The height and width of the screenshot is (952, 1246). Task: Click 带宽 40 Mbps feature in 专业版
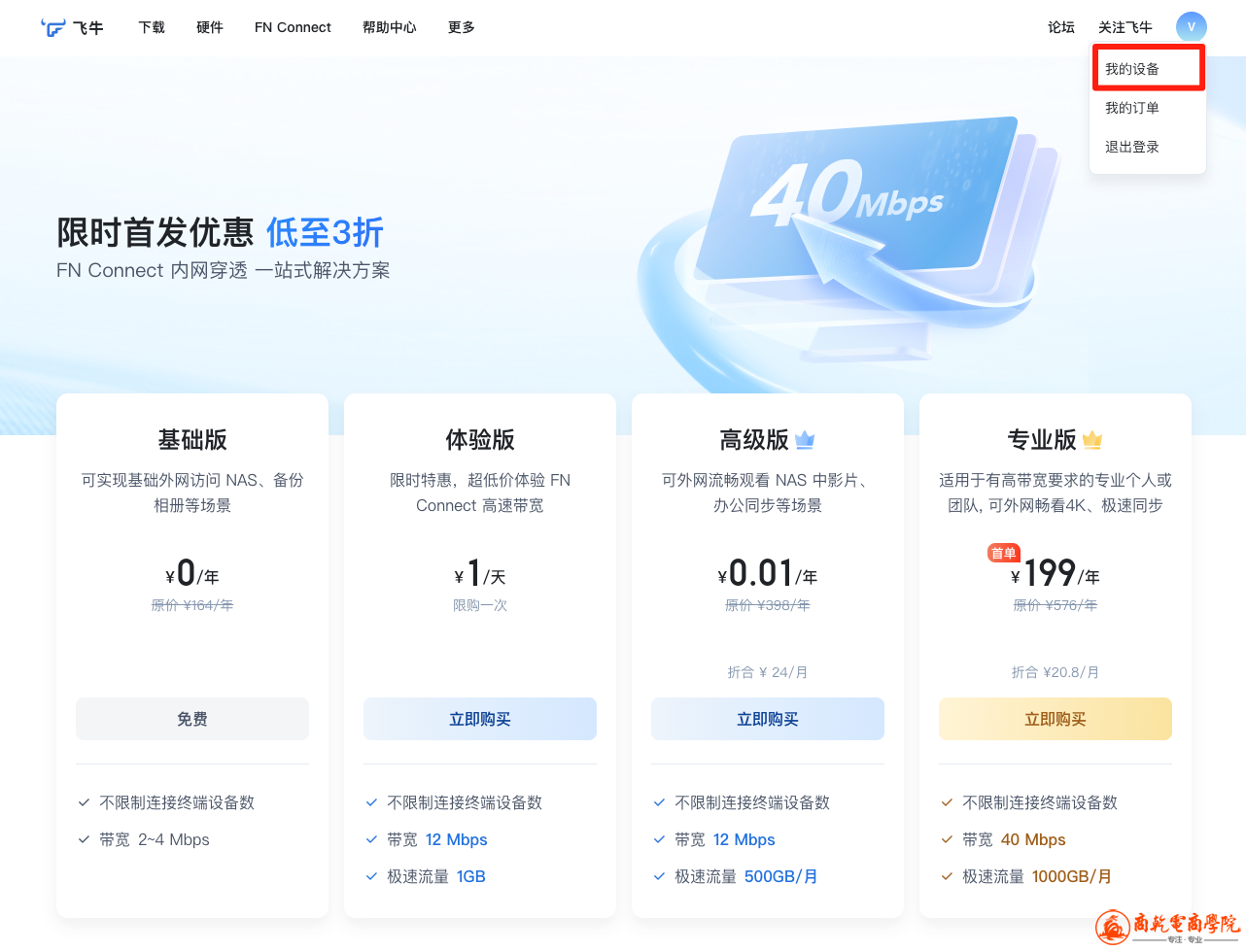point(1003,839)
